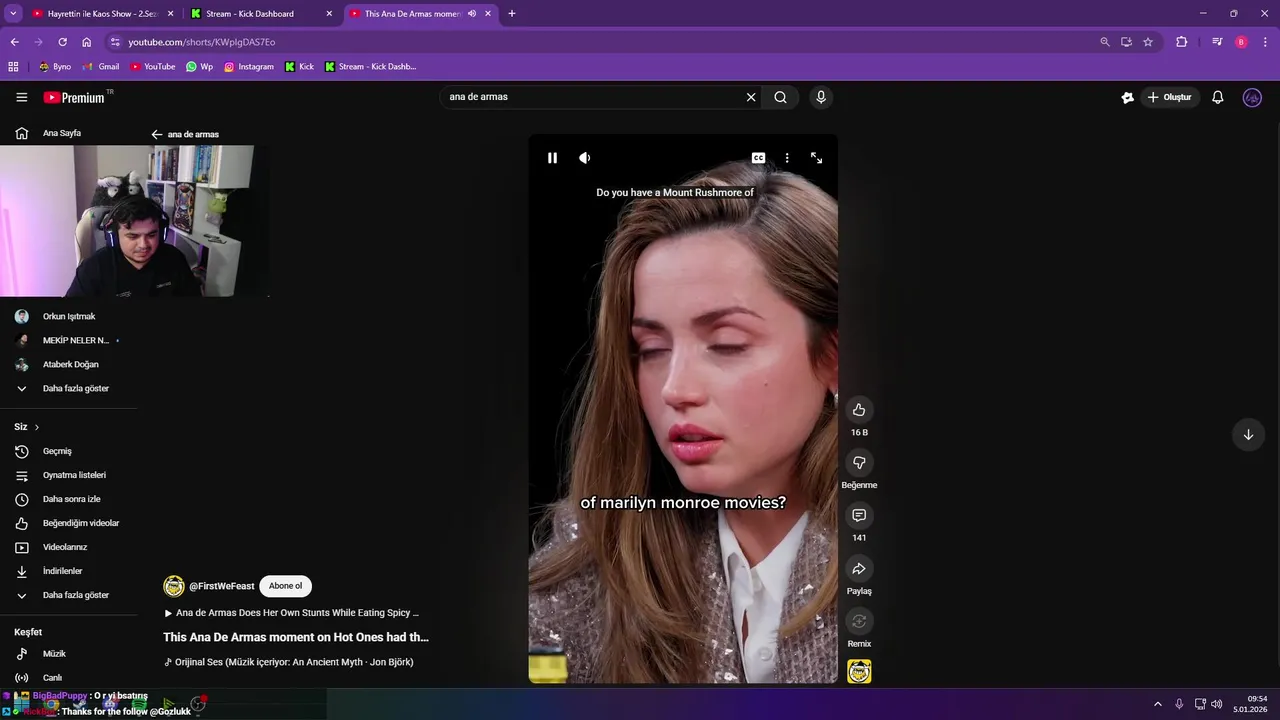This screenshot has width=1280, height=720.
Task: Reload the current page
Action: [62, 42]
